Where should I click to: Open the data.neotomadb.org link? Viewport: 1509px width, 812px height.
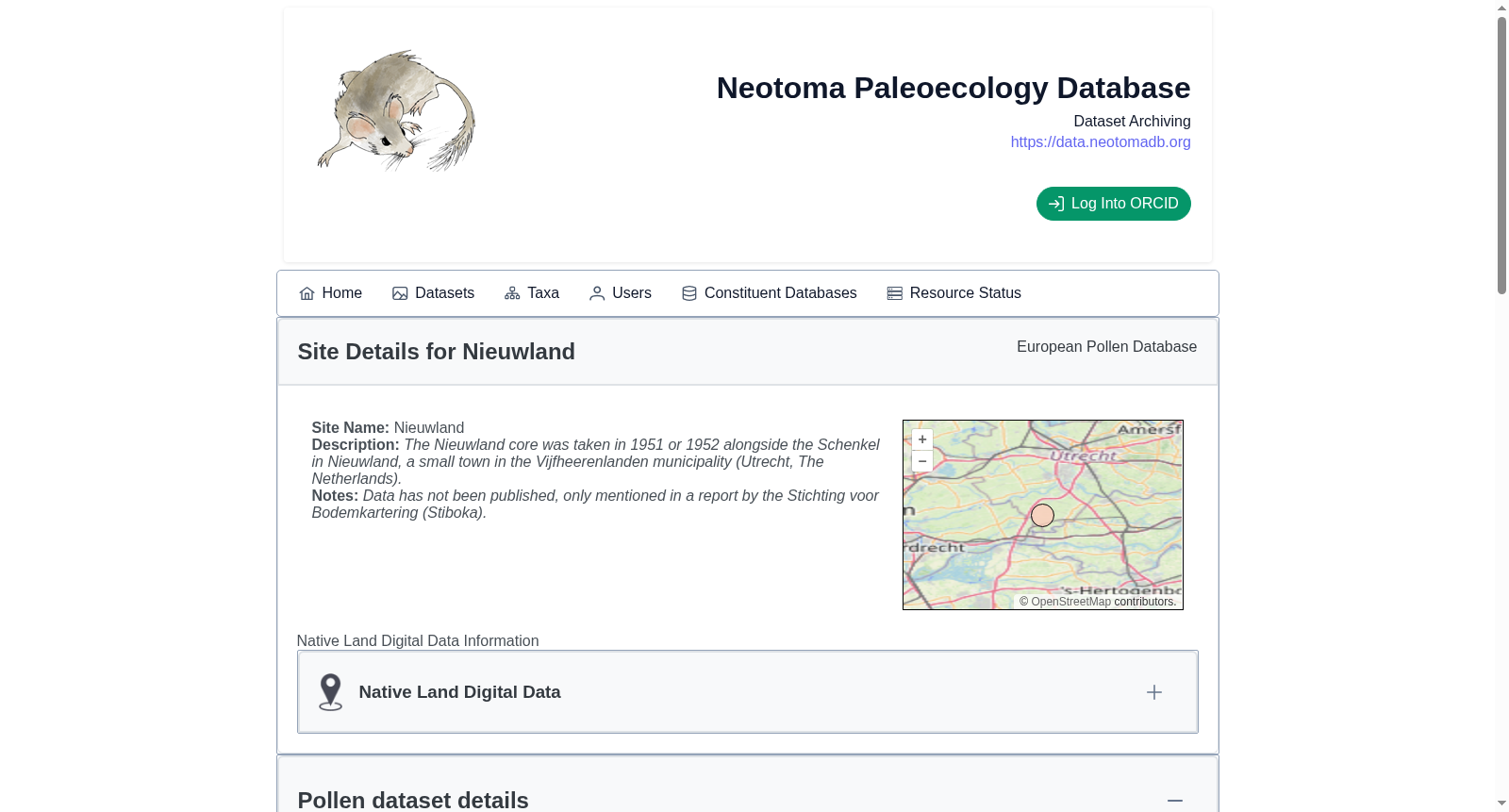point(1101,141)
